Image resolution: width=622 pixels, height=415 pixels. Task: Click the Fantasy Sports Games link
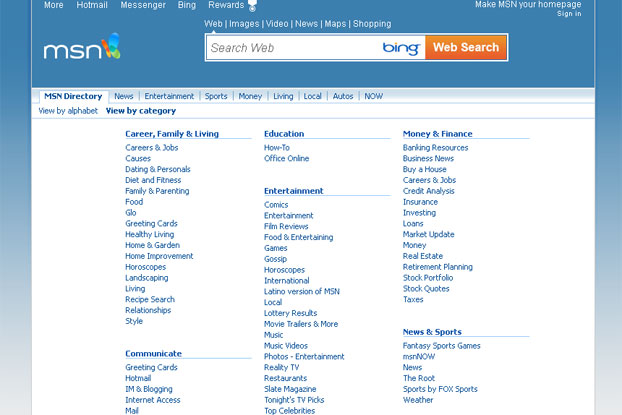(x=442, y=346)
